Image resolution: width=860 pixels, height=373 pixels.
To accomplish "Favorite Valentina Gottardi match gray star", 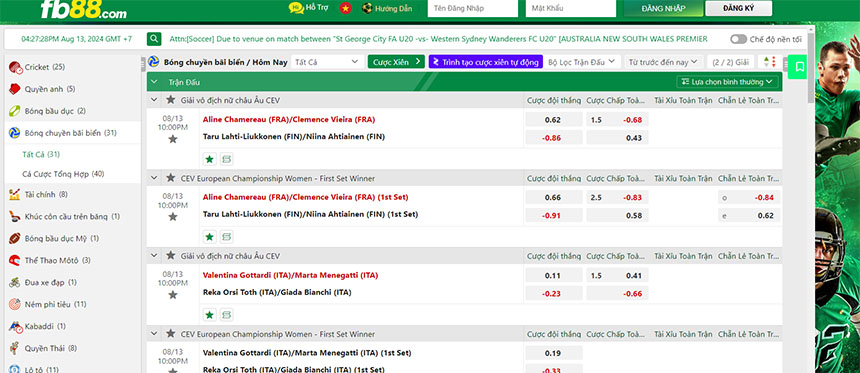I will pyautogui.click(x=173, y=295).
